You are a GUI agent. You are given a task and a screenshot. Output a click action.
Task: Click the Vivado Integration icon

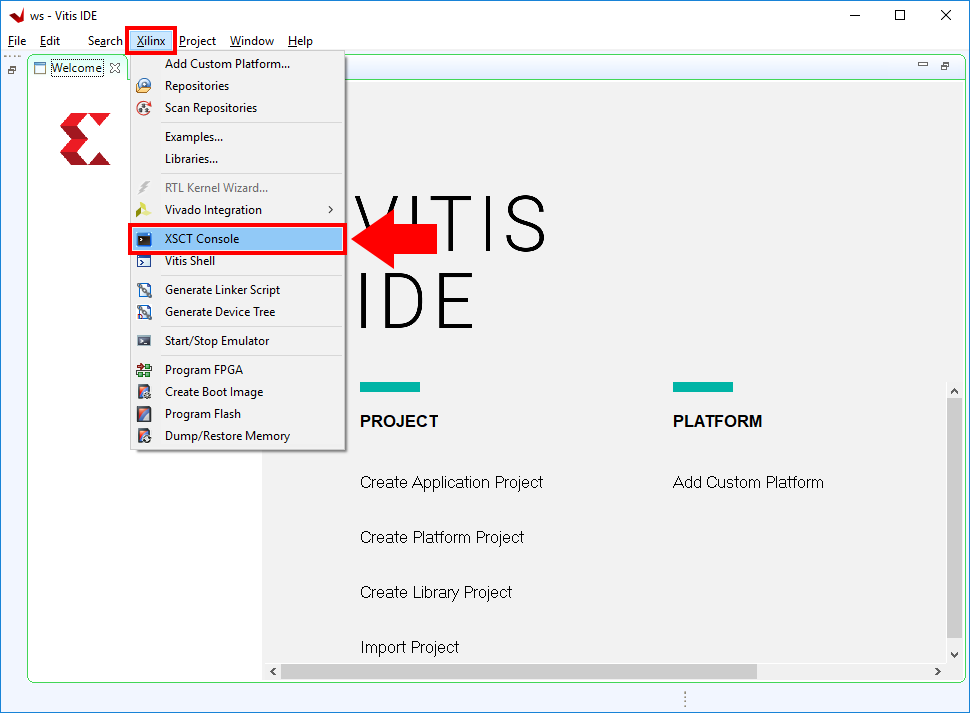pos(144,210)
